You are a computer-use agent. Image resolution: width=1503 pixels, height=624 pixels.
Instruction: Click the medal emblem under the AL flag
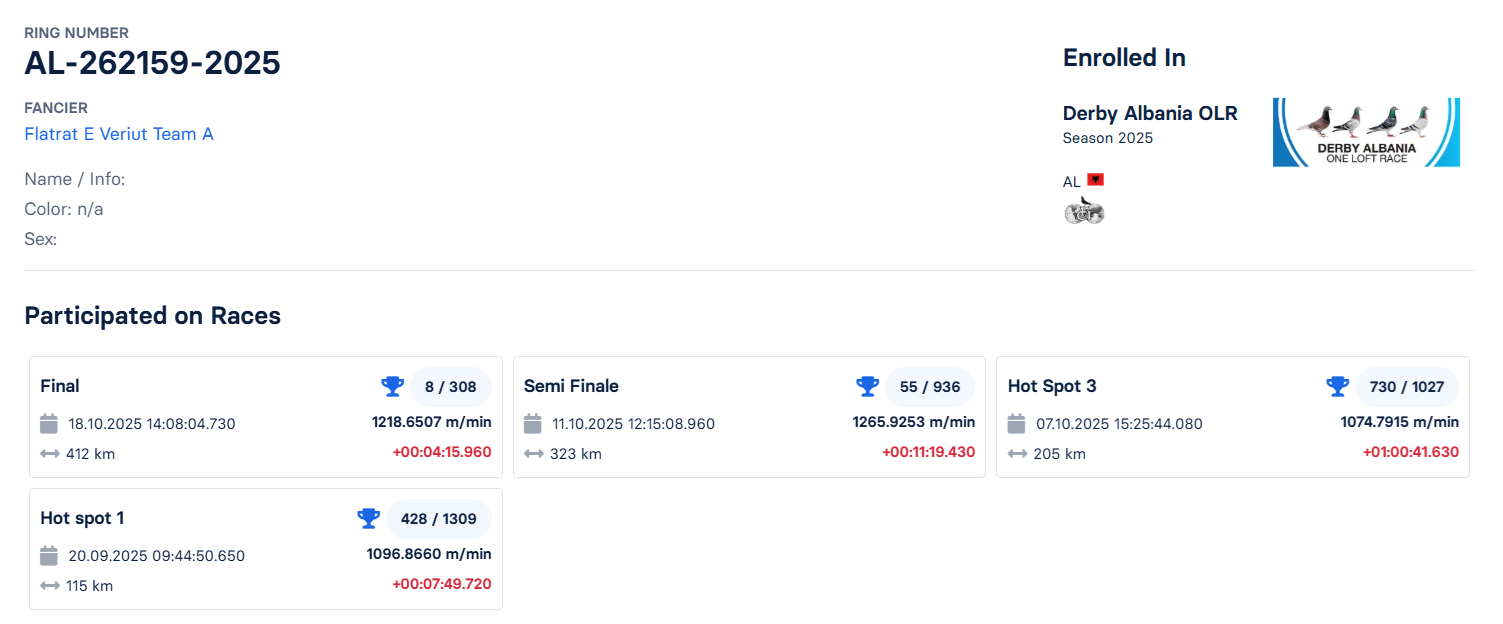(1083, 210)
